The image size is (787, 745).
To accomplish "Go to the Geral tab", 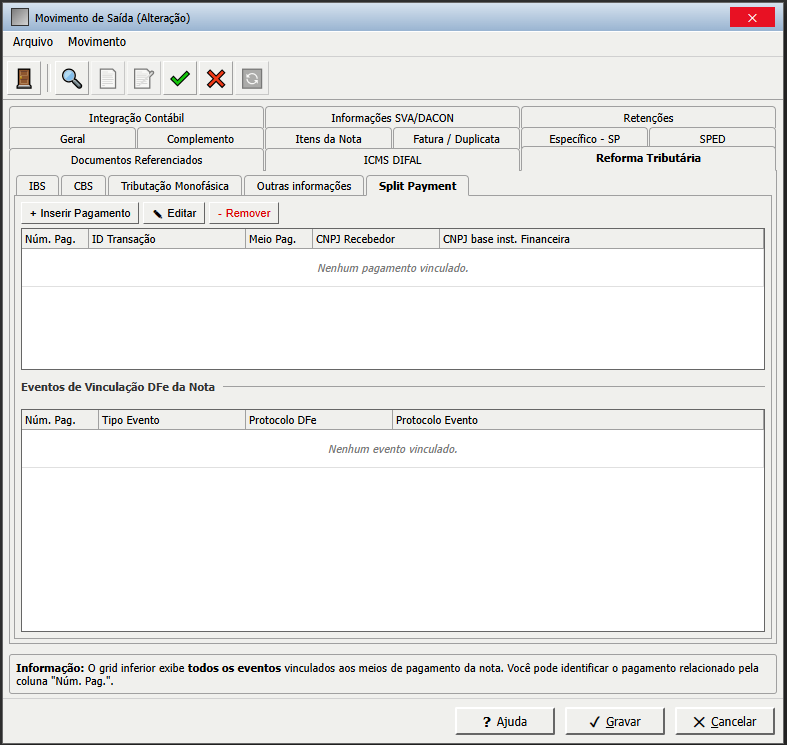I will click(72, 139).
